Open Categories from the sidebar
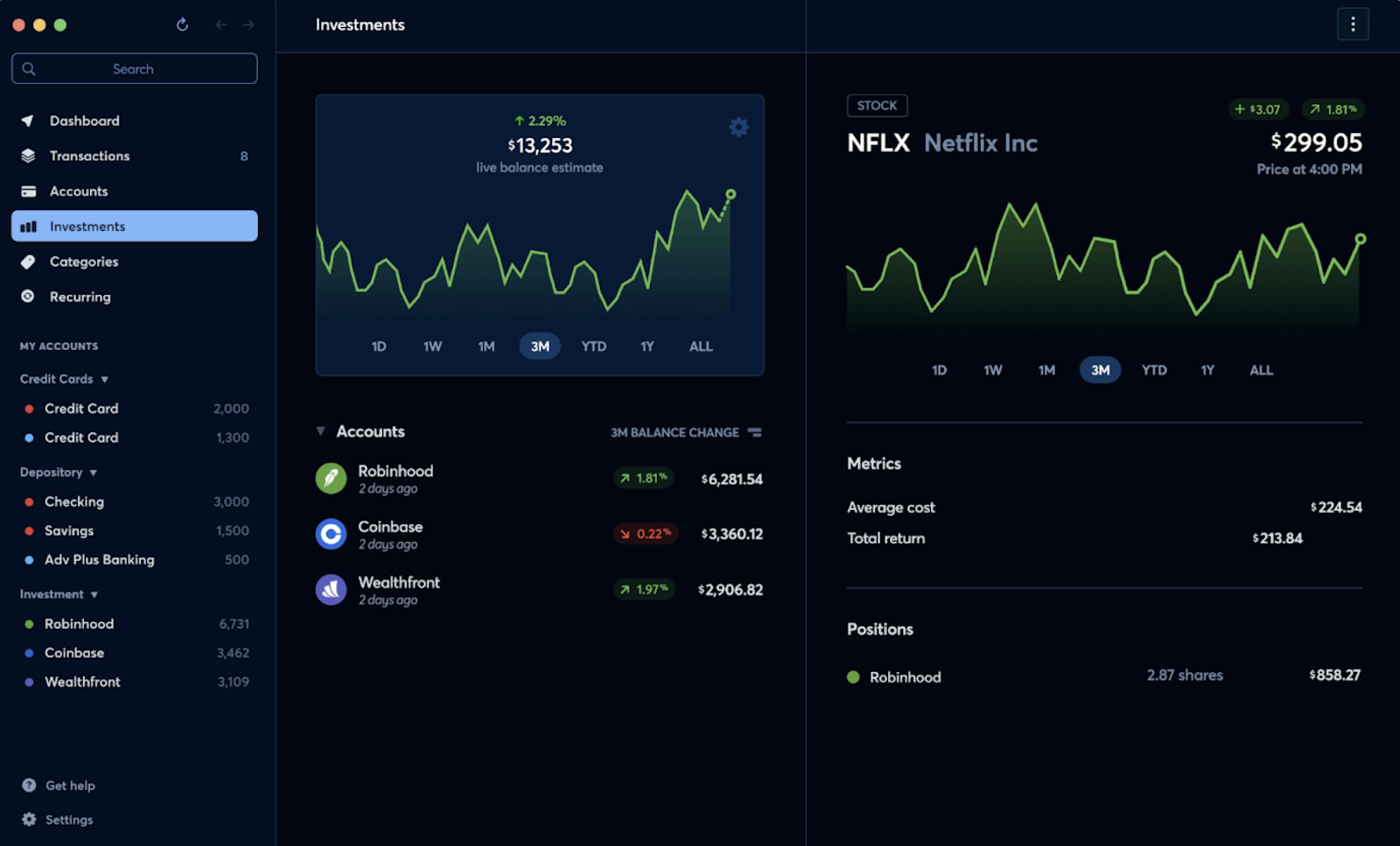Image resolution: width=1400 pixels, height=846 pixels. coord(134,262)
